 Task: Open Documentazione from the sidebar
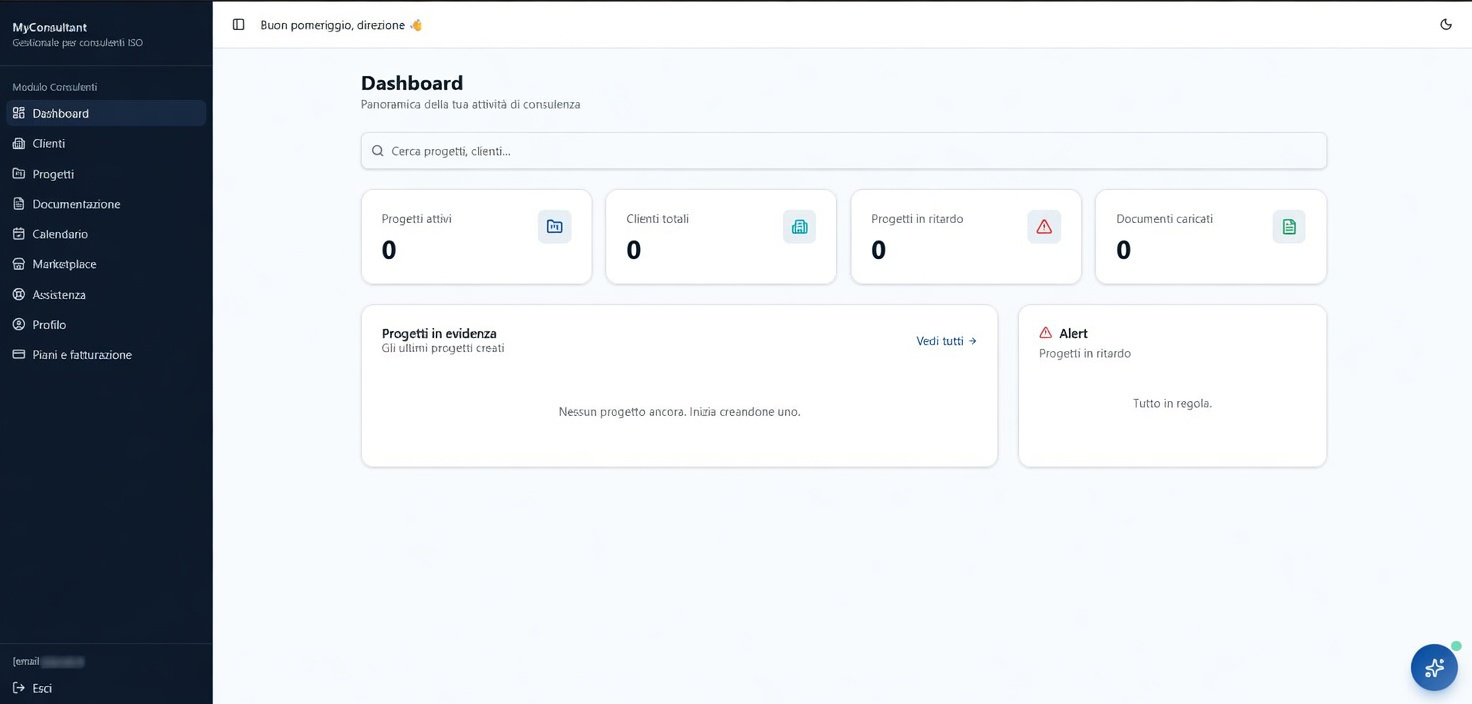tap(106, 203)
